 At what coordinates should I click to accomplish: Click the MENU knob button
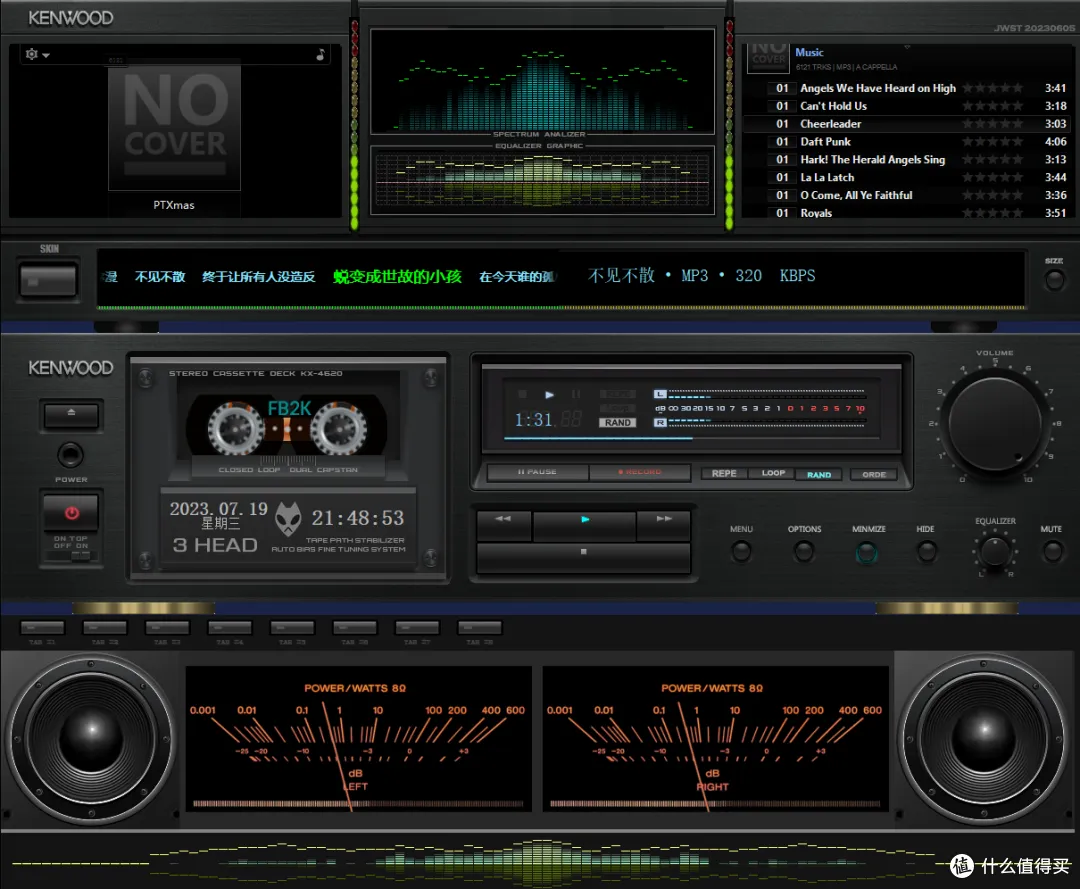[x=741, y=551]
